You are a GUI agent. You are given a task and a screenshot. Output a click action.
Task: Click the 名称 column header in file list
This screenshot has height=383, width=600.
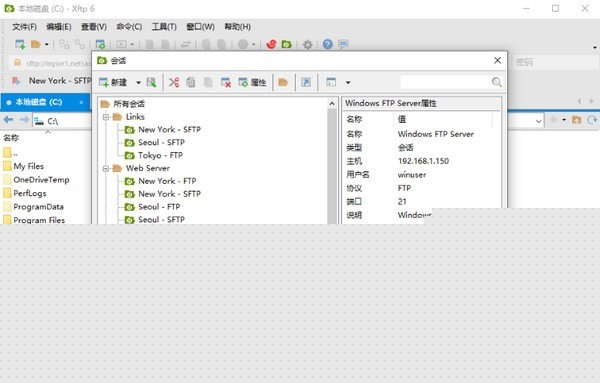[x=11, y=138]
